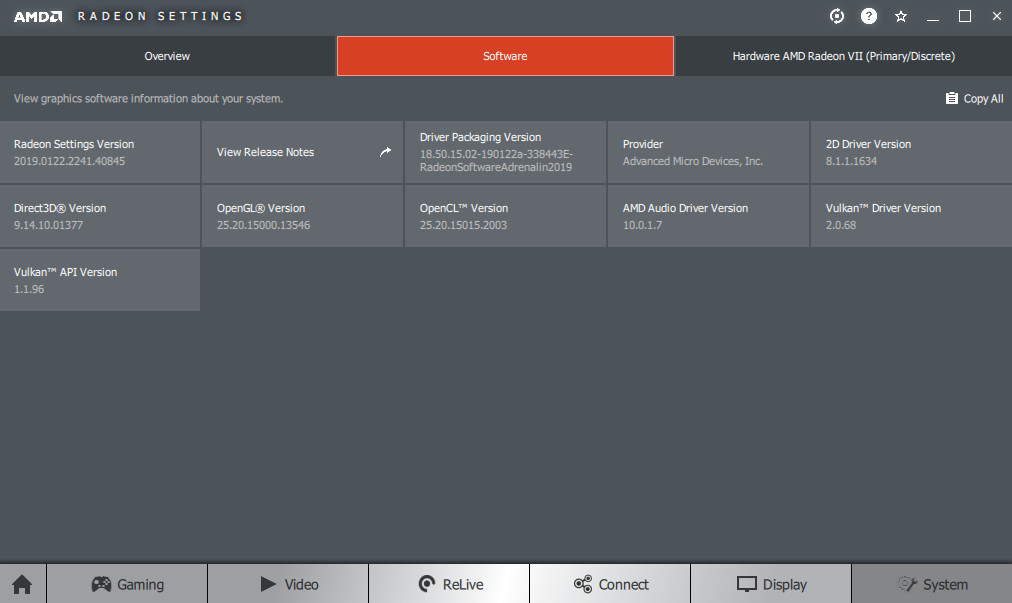Image resolution: width=1012 pixels, height=603 pixels.
Task: Open Hardware AMD Radeon VII tab
Action: (843, 56)
